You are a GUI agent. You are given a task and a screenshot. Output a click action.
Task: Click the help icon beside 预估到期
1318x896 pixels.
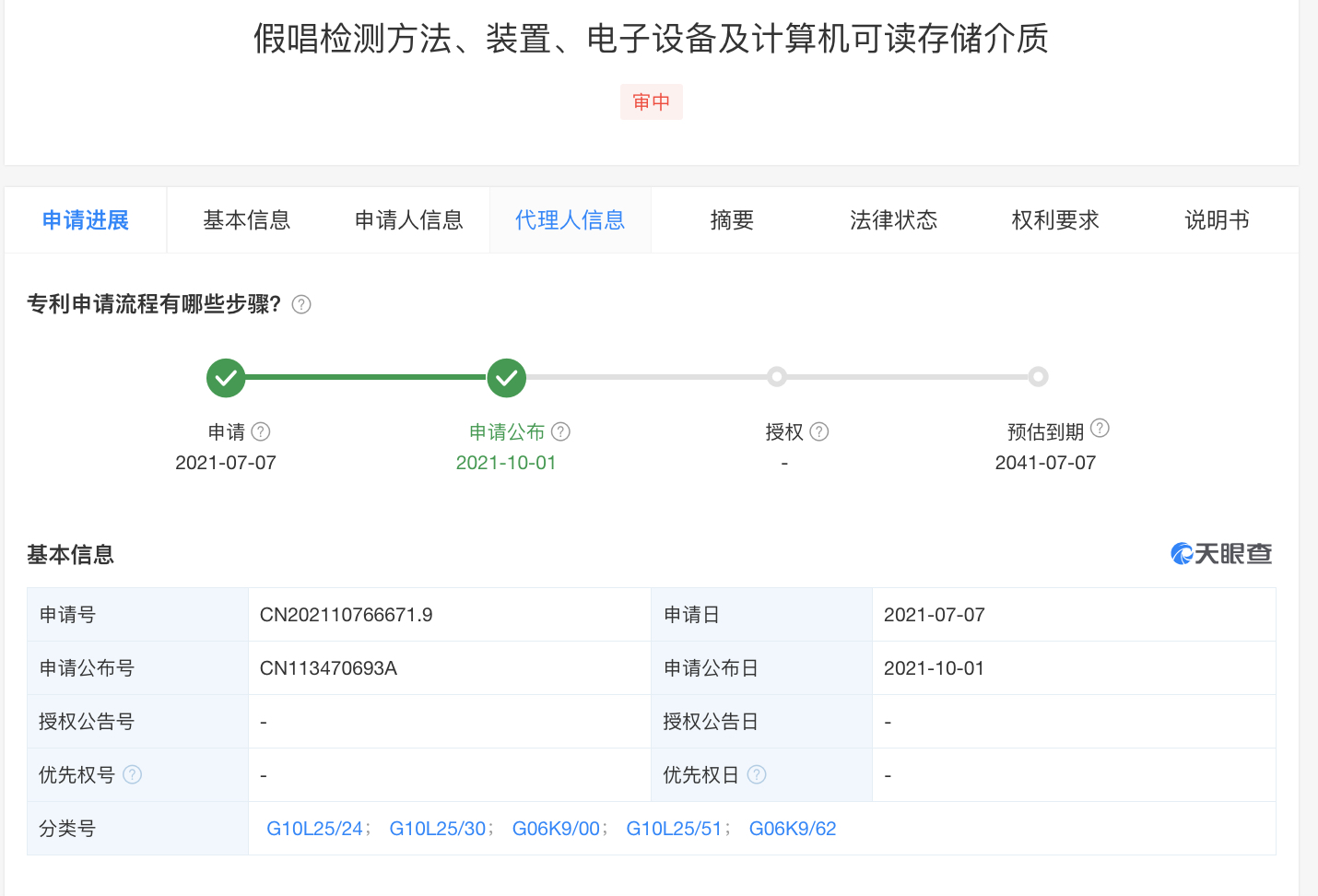click(x=1100, y=428)
